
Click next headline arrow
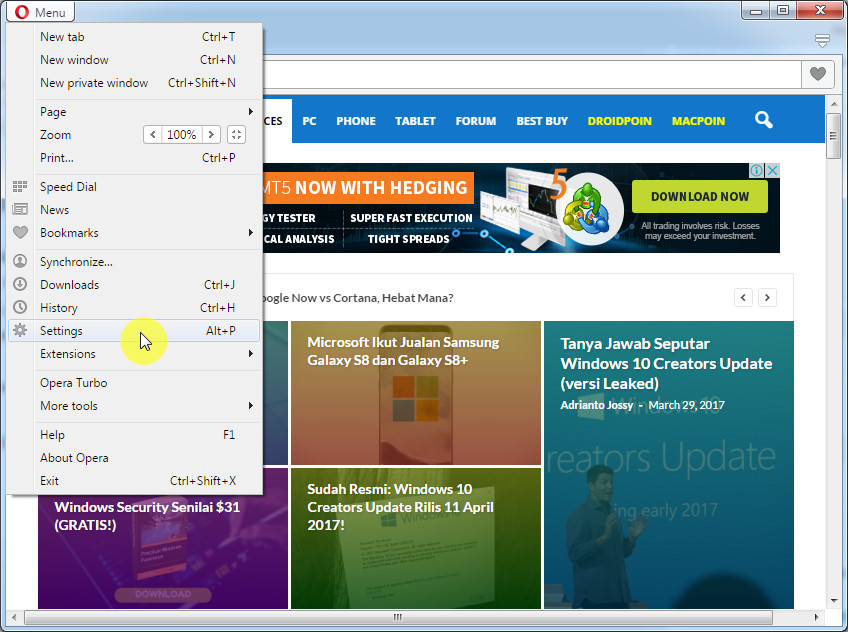(x=767, y=297)
